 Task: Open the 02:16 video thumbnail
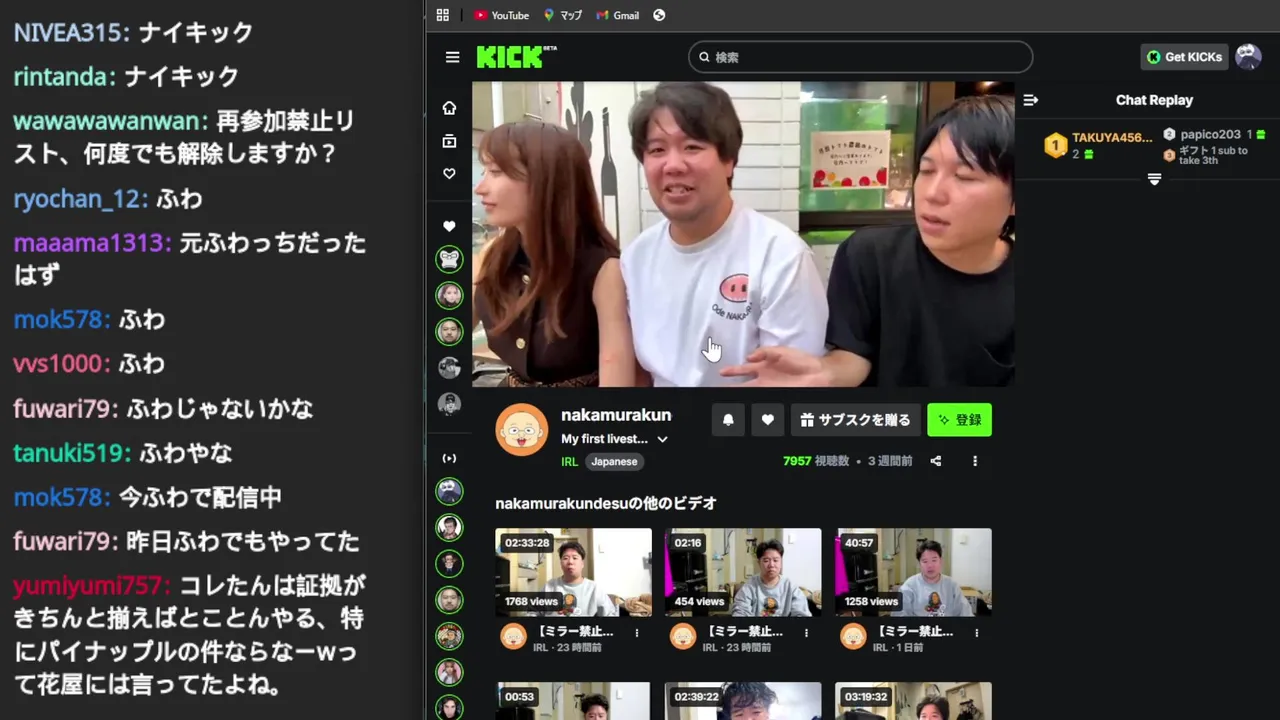coord(743,572)
